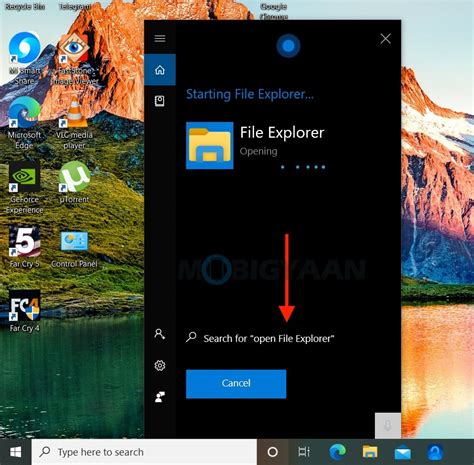Open the Mail app on taskbar
Screen dimensions: 474x465
click(403, 453)
